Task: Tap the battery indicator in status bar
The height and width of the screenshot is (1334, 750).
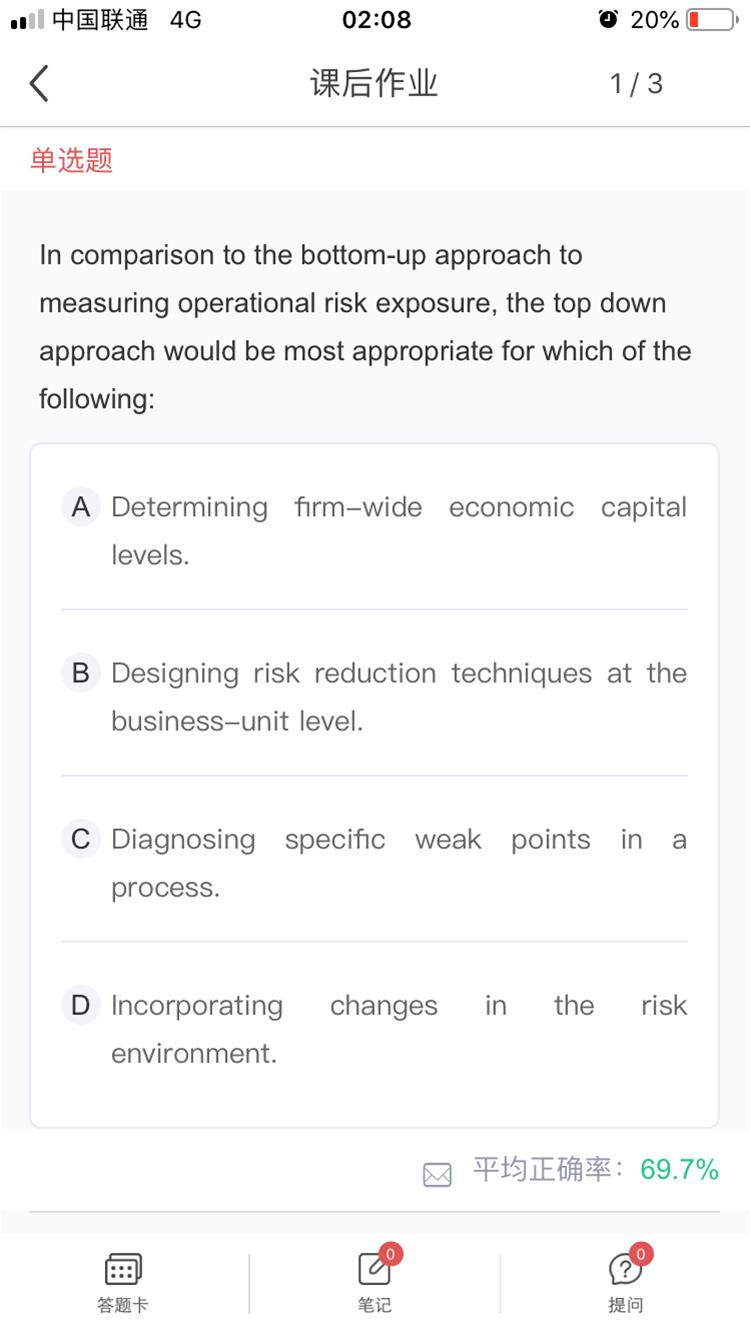Action: [x=711, y=20]
